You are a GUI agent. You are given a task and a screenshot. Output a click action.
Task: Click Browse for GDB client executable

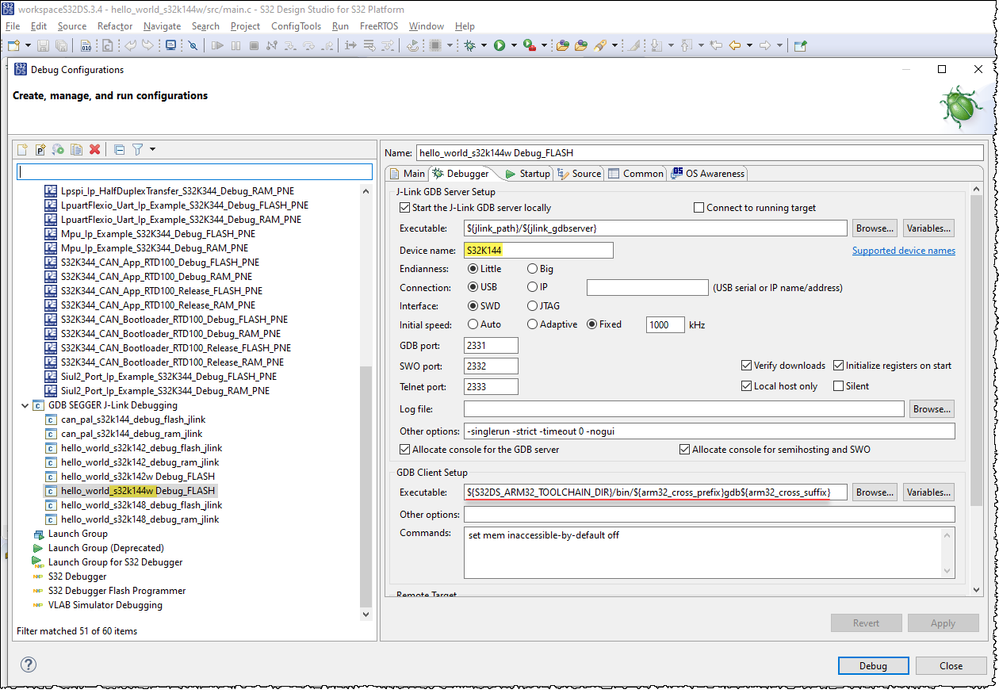(875, 492)
